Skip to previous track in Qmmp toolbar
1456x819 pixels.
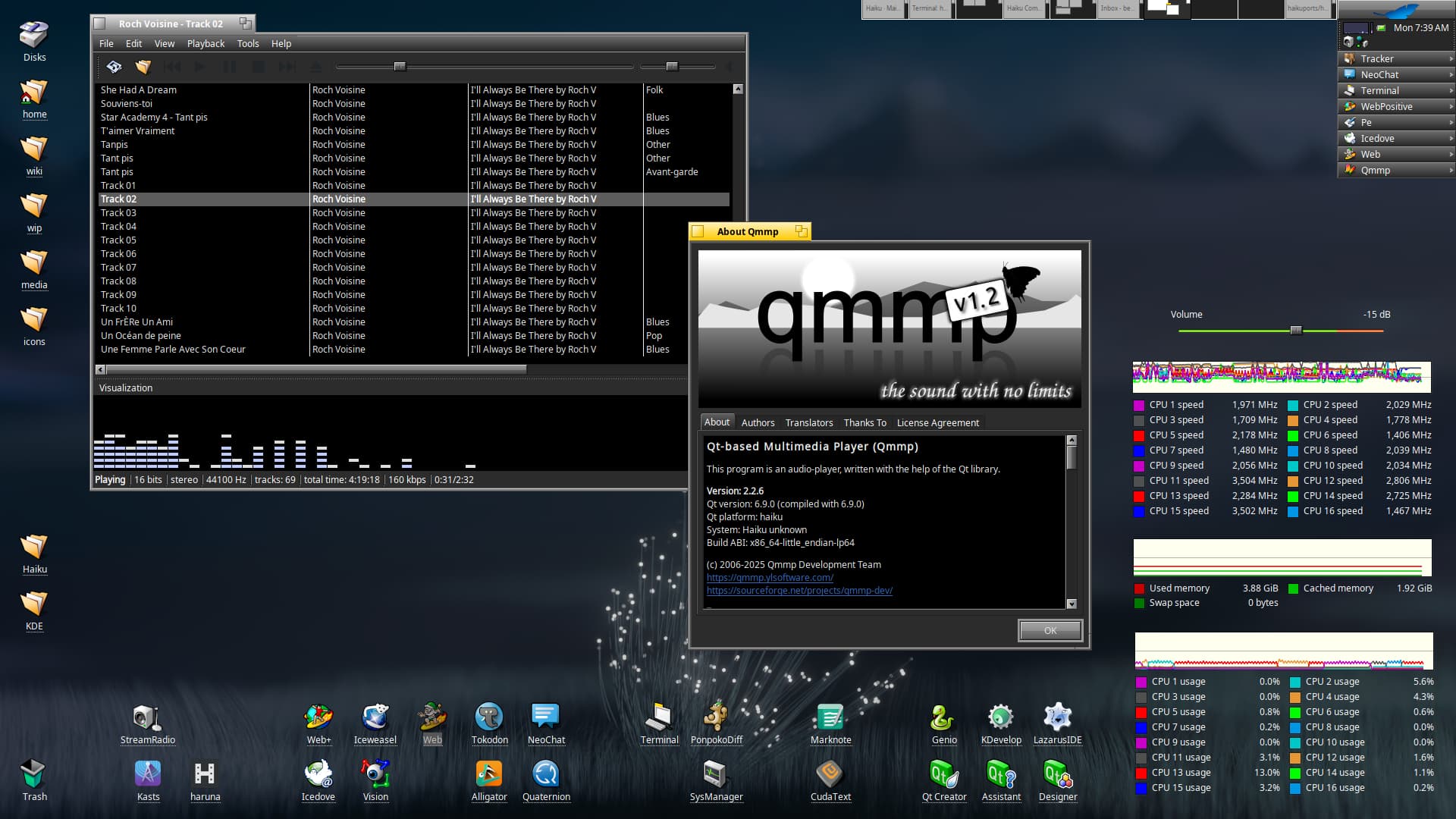[172, 67]
